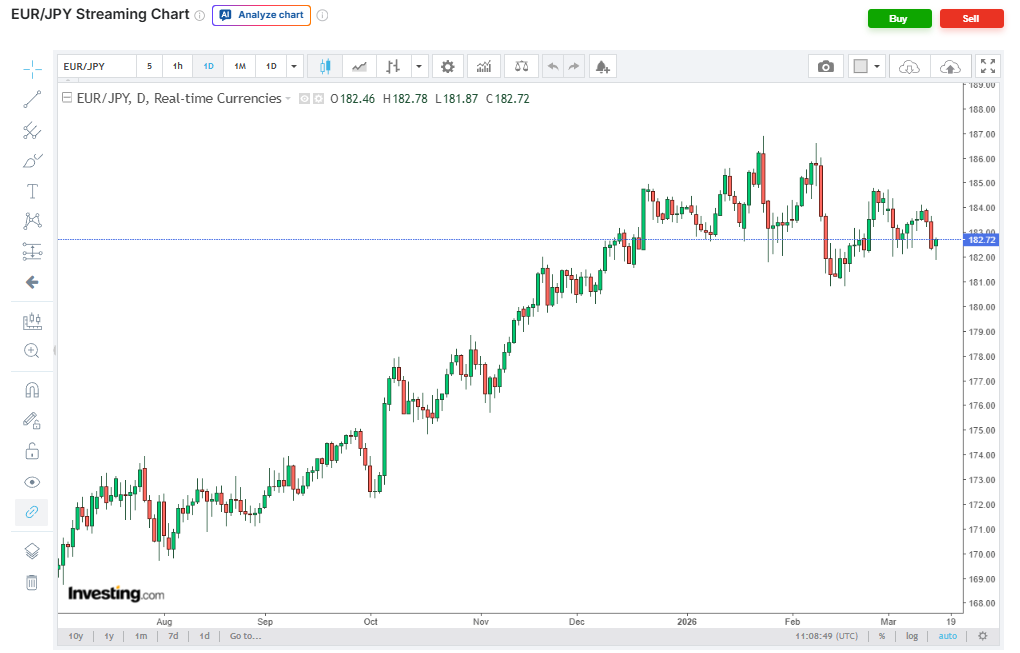The image size is (1020, 653).
Task: Click the Analyze chart button
Action: pos(261,16)
